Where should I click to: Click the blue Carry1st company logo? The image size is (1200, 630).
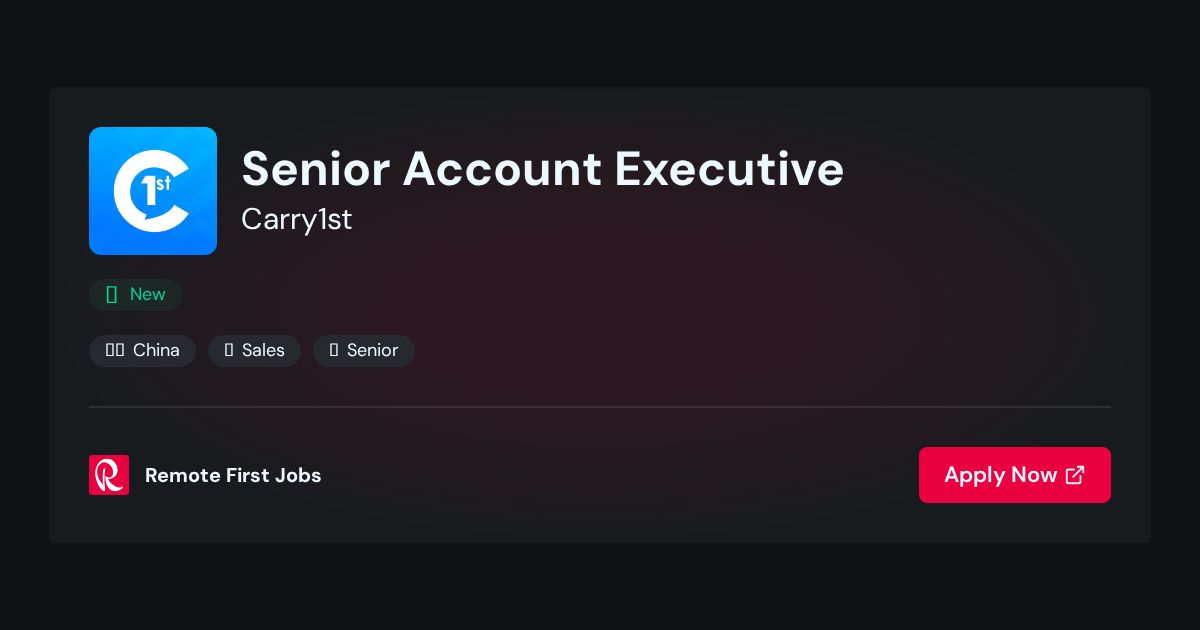pos(153,191)
